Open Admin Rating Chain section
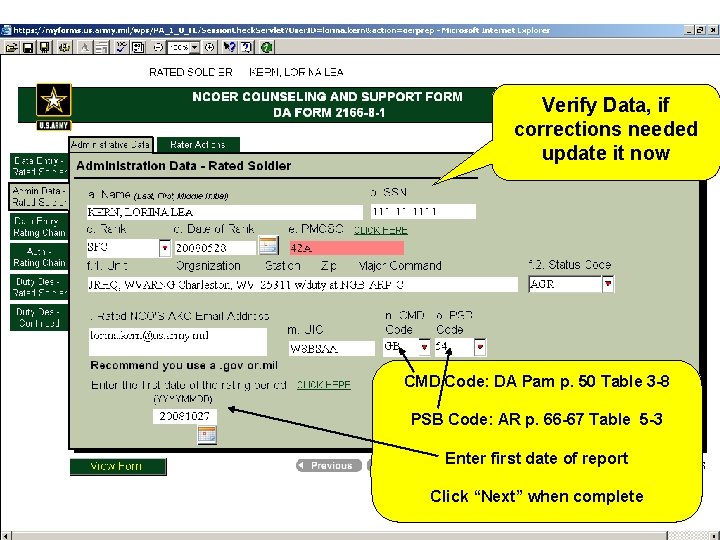Viewport: 720px width, 540px height. click(39, 257)
